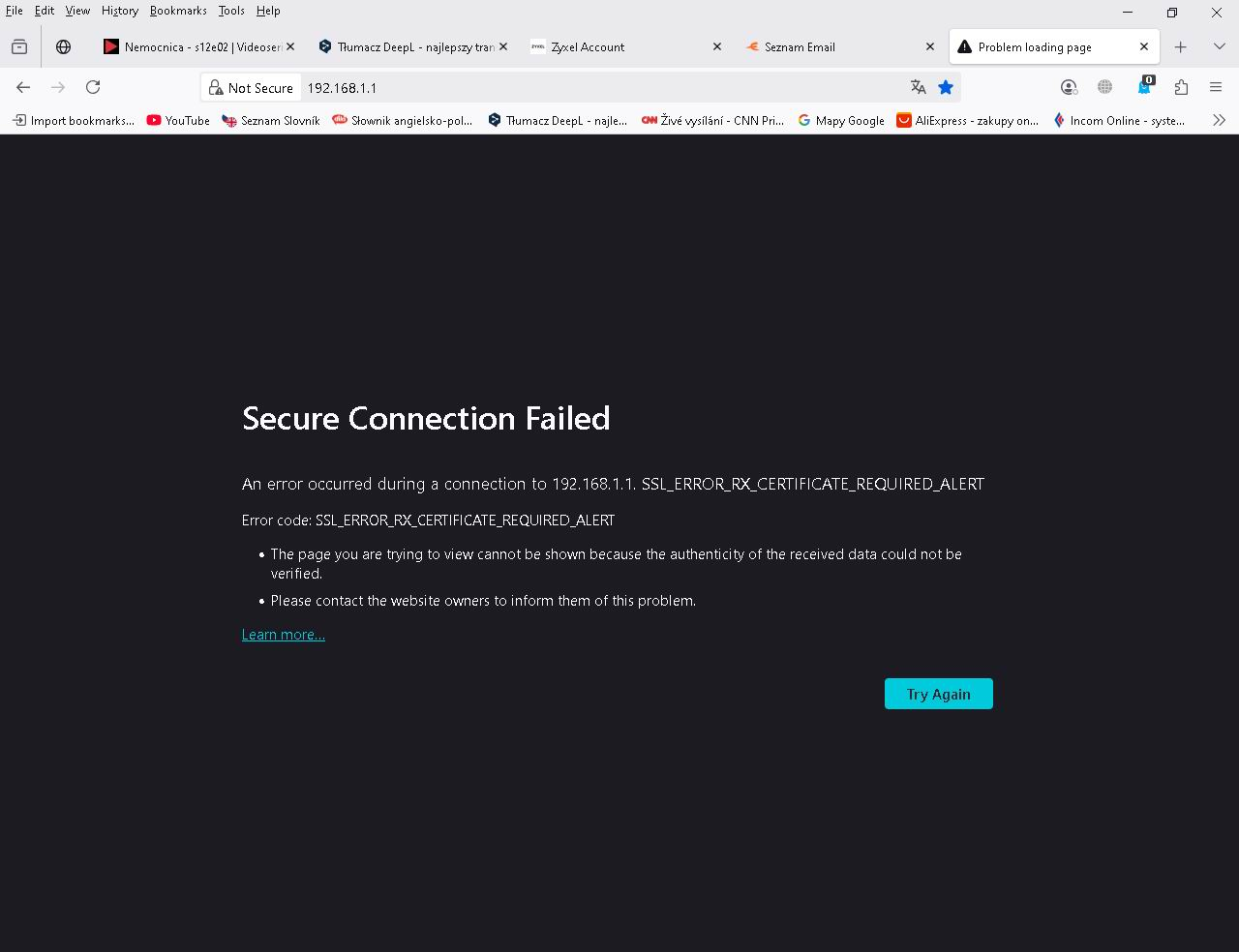Click the address bar showing 192.168.1.1
Image resolution: width=1239 pixels, height=952 pixels.
point(600,87)
